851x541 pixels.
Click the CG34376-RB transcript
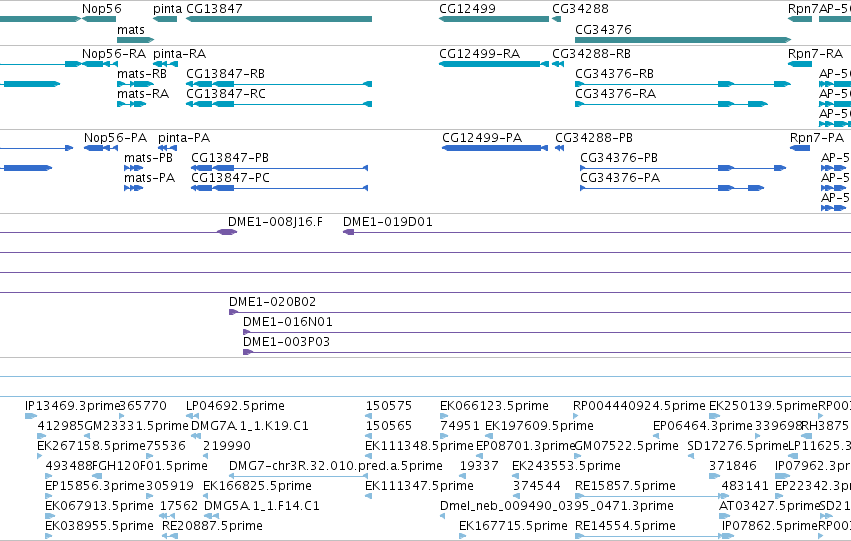[683, 84]
